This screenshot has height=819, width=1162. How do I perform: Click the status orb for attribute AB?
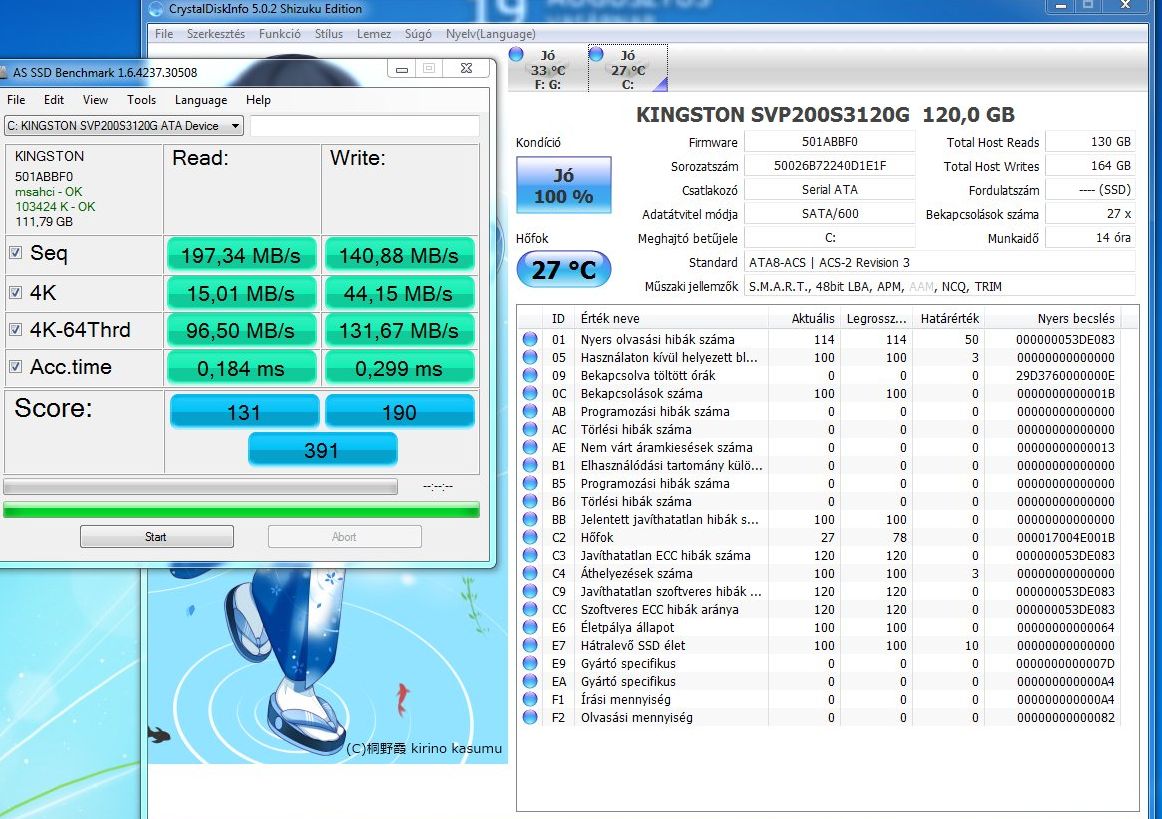pos(530,411)
